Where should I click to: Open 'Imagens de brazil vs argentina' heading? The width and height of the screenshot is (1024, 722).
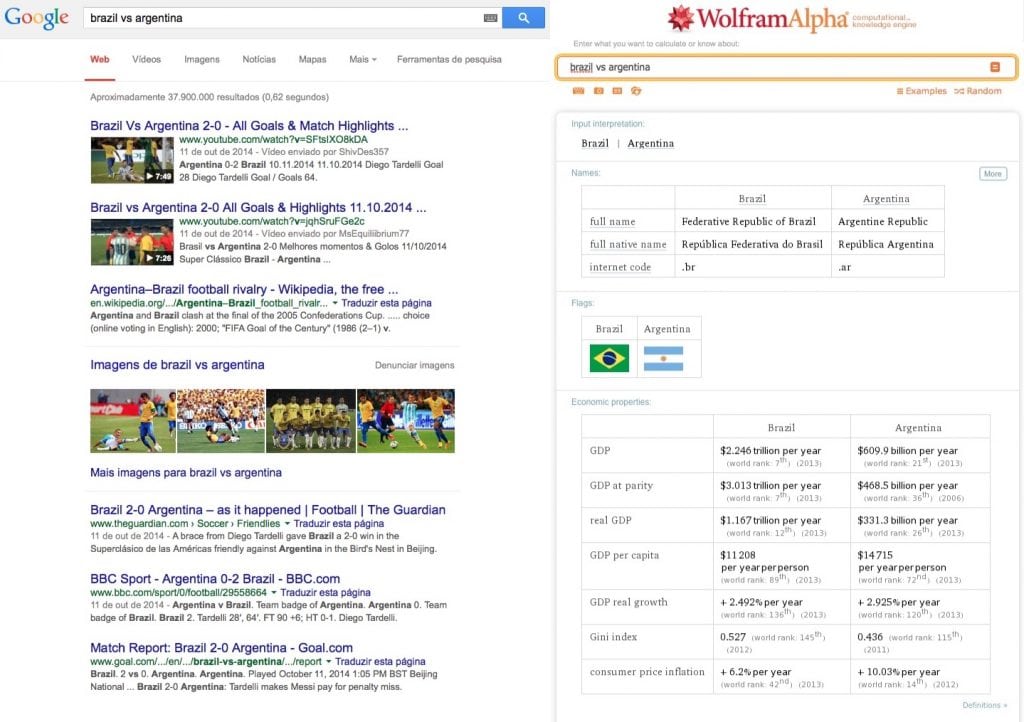tap(177, 365)
